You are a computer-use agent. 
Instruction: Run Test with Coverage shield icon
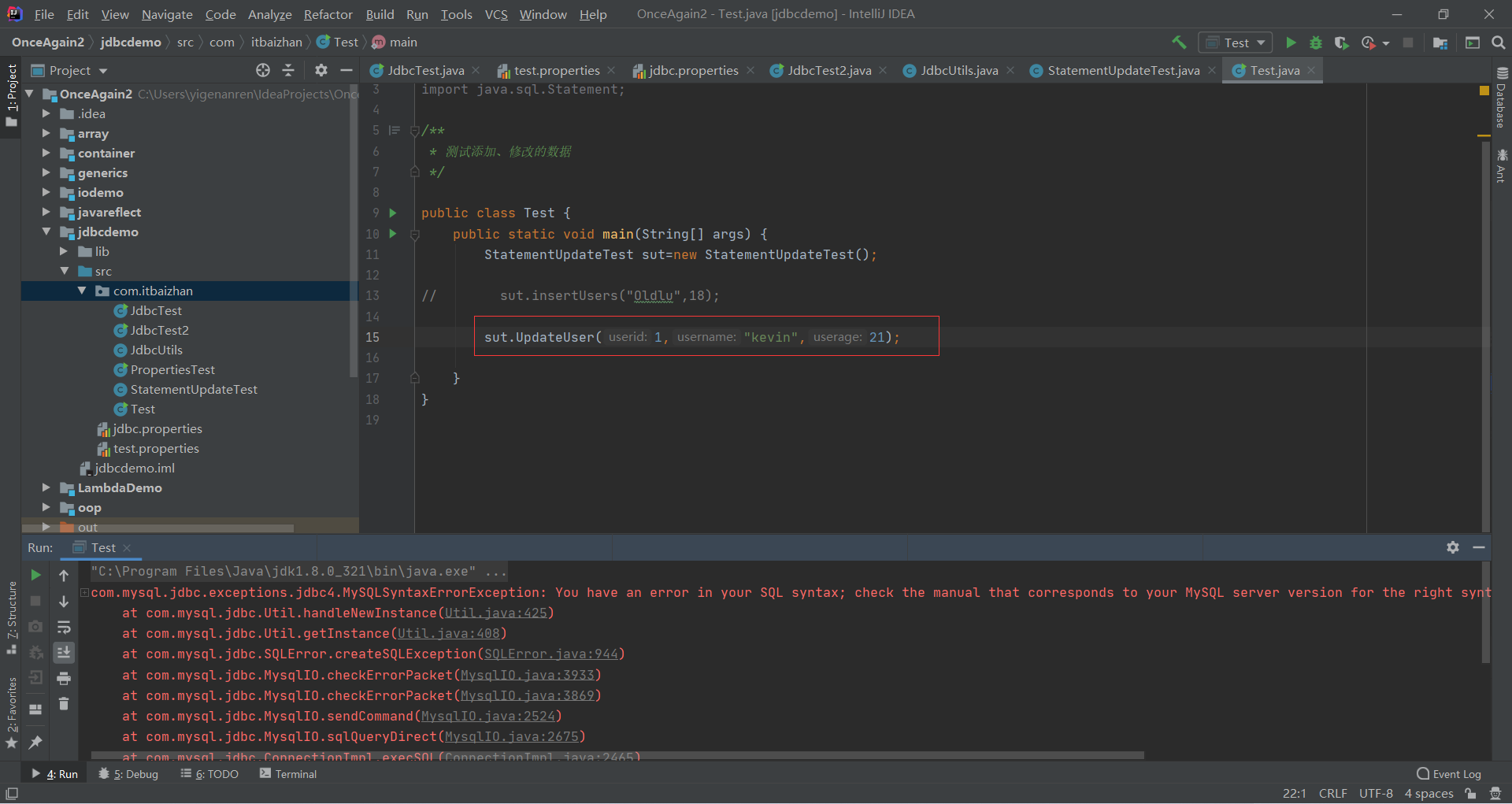[1341, 43]
